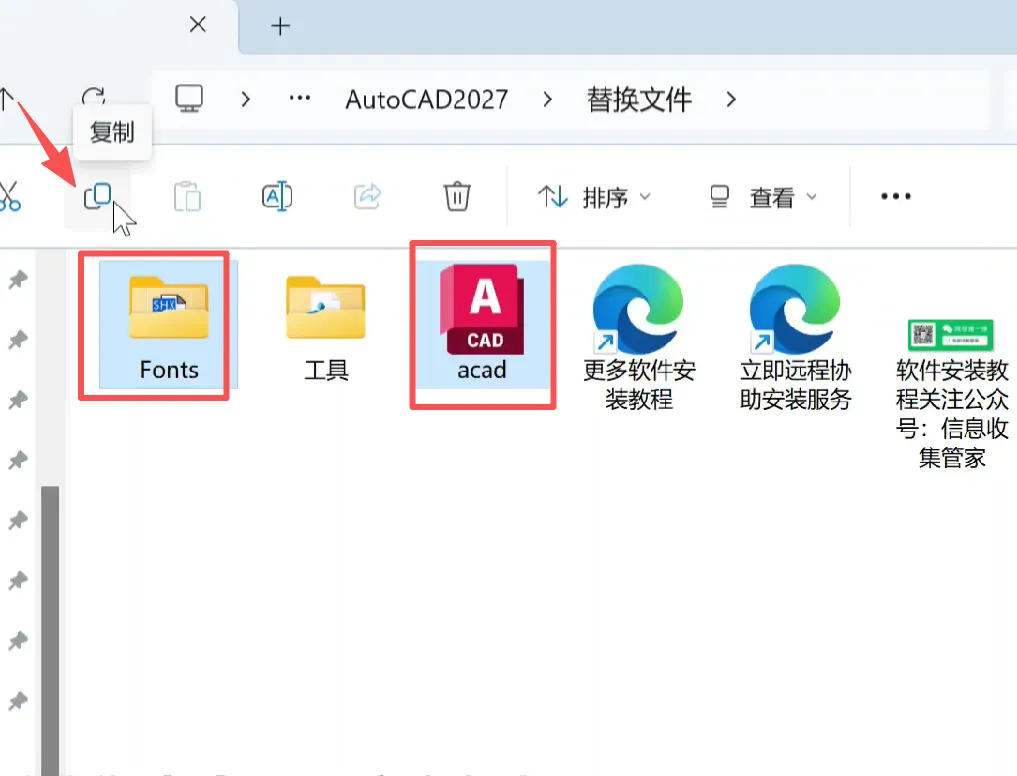Open the Sort (排序) dropdown

tap(593, 197)
